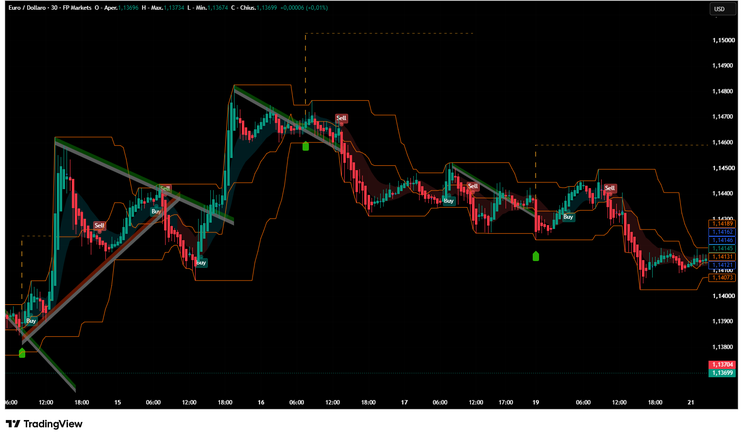
Task: Click the 1,14900 price axis label
Action: (724, 65)
